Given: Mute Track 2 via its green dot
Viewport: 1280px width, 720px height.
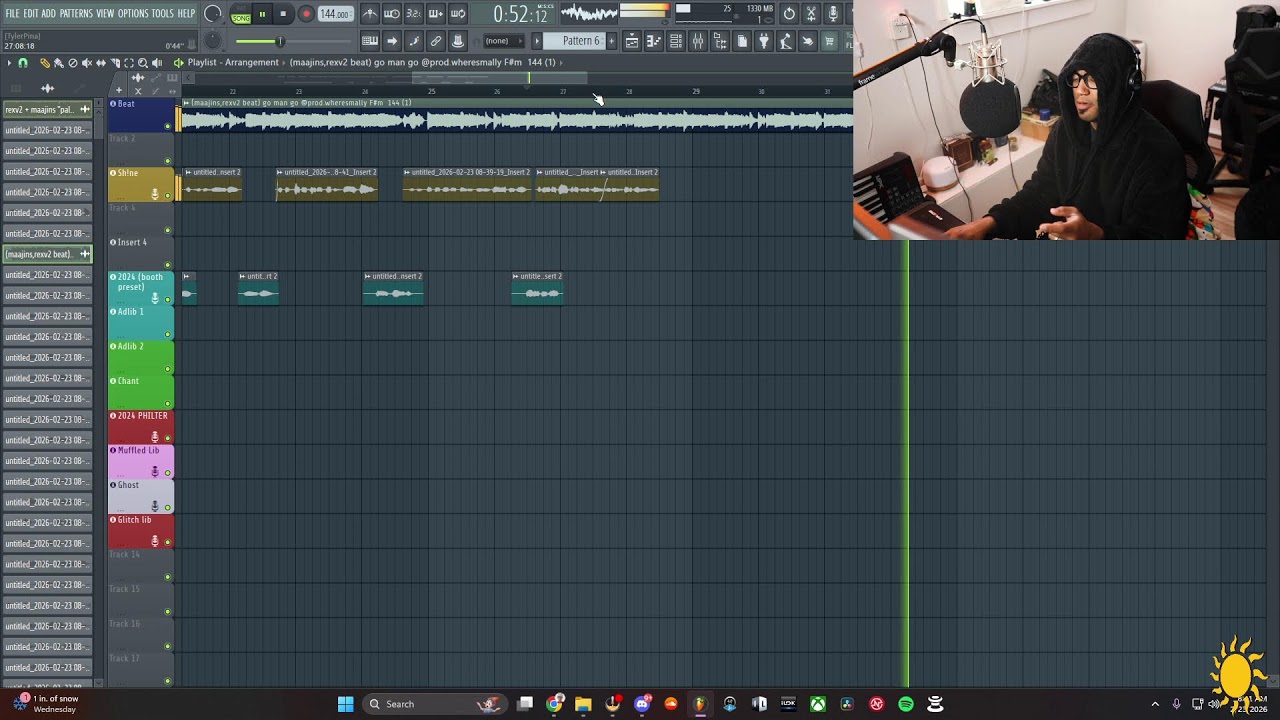Looking at the screenshot, I should click(x=168, y=161).
